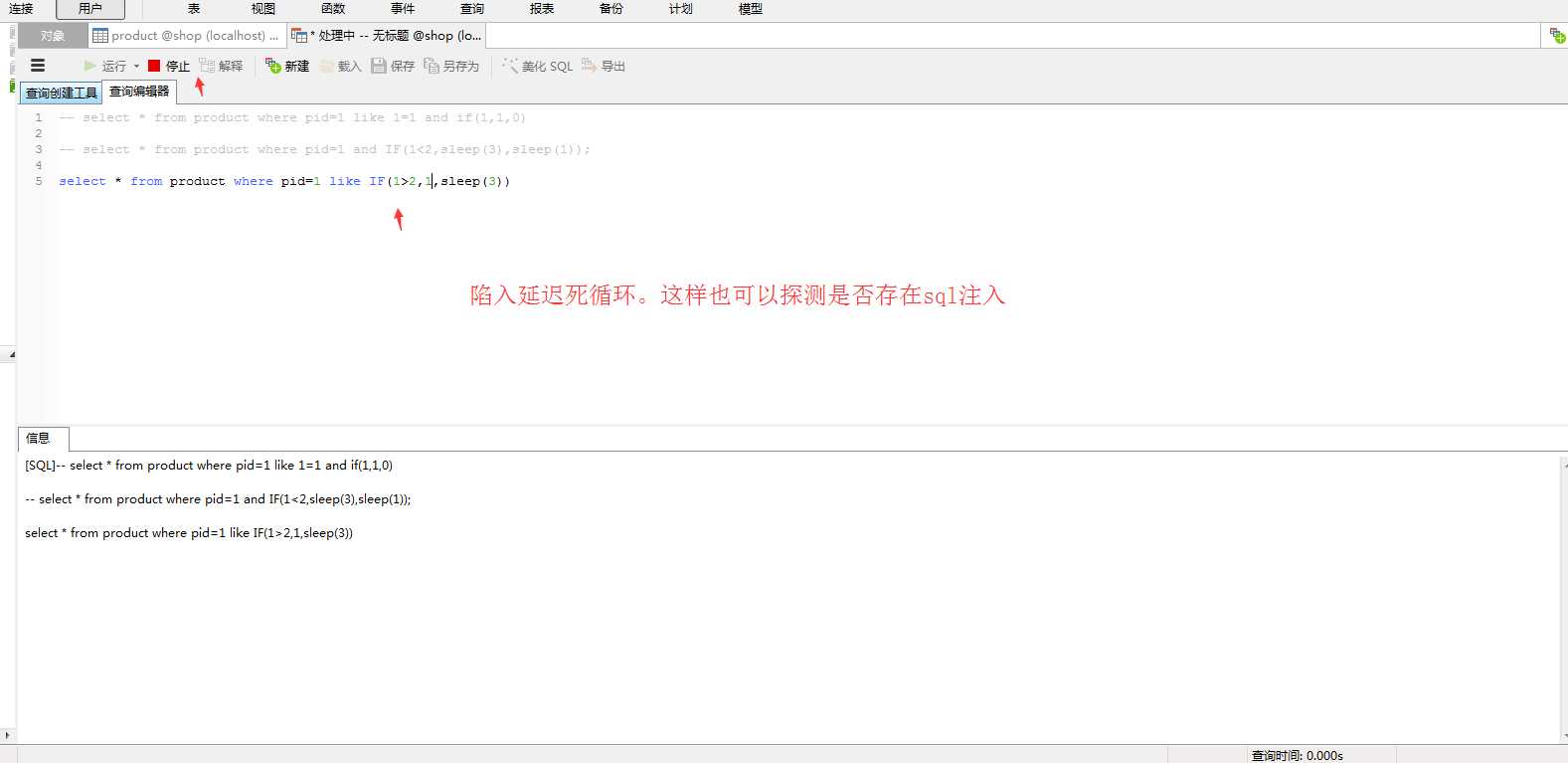Click the 查询时间: 0.000s status entry
The image size is (1568, 763).
1297,755
